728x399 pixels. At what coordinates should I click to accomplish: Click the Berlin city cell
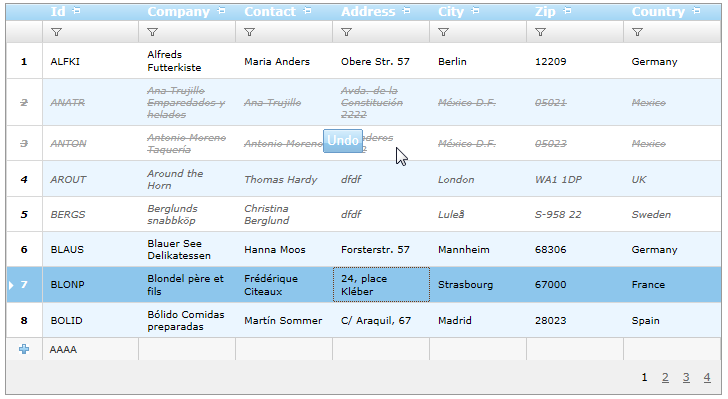click(x=478, y=61)
